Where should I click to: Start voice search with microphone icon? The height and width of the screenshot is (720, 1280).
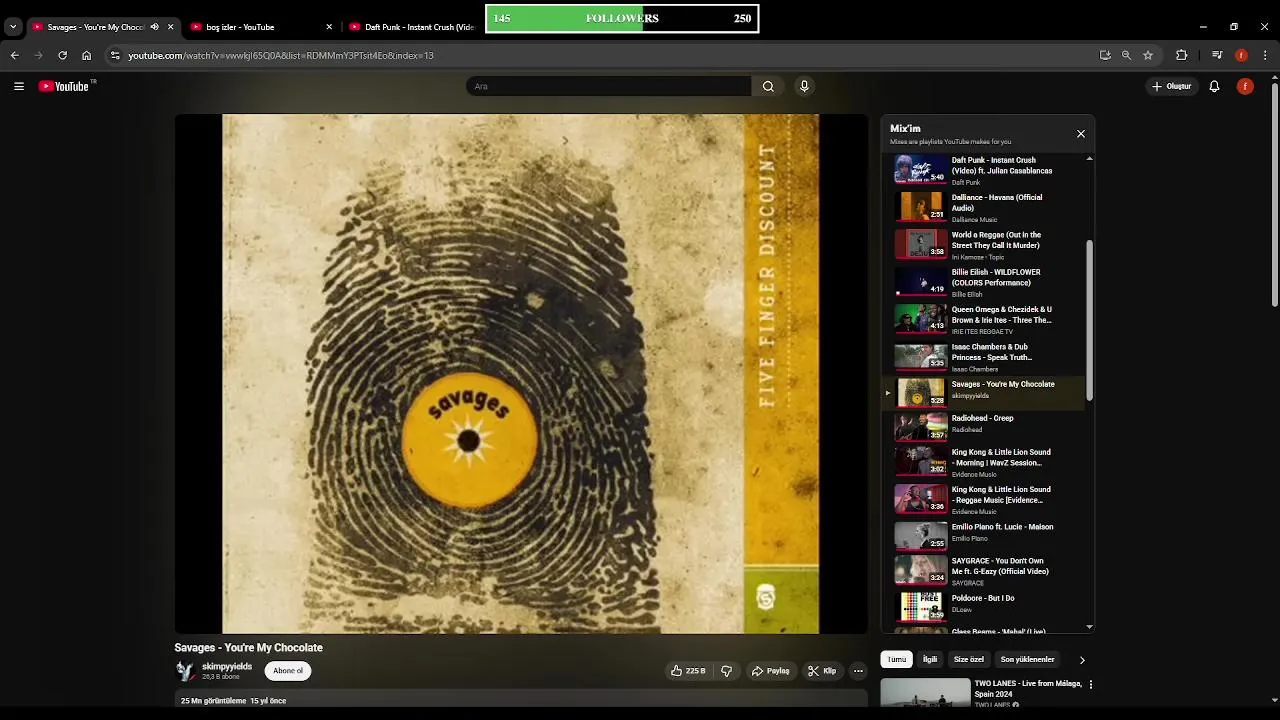coord(804,86)
